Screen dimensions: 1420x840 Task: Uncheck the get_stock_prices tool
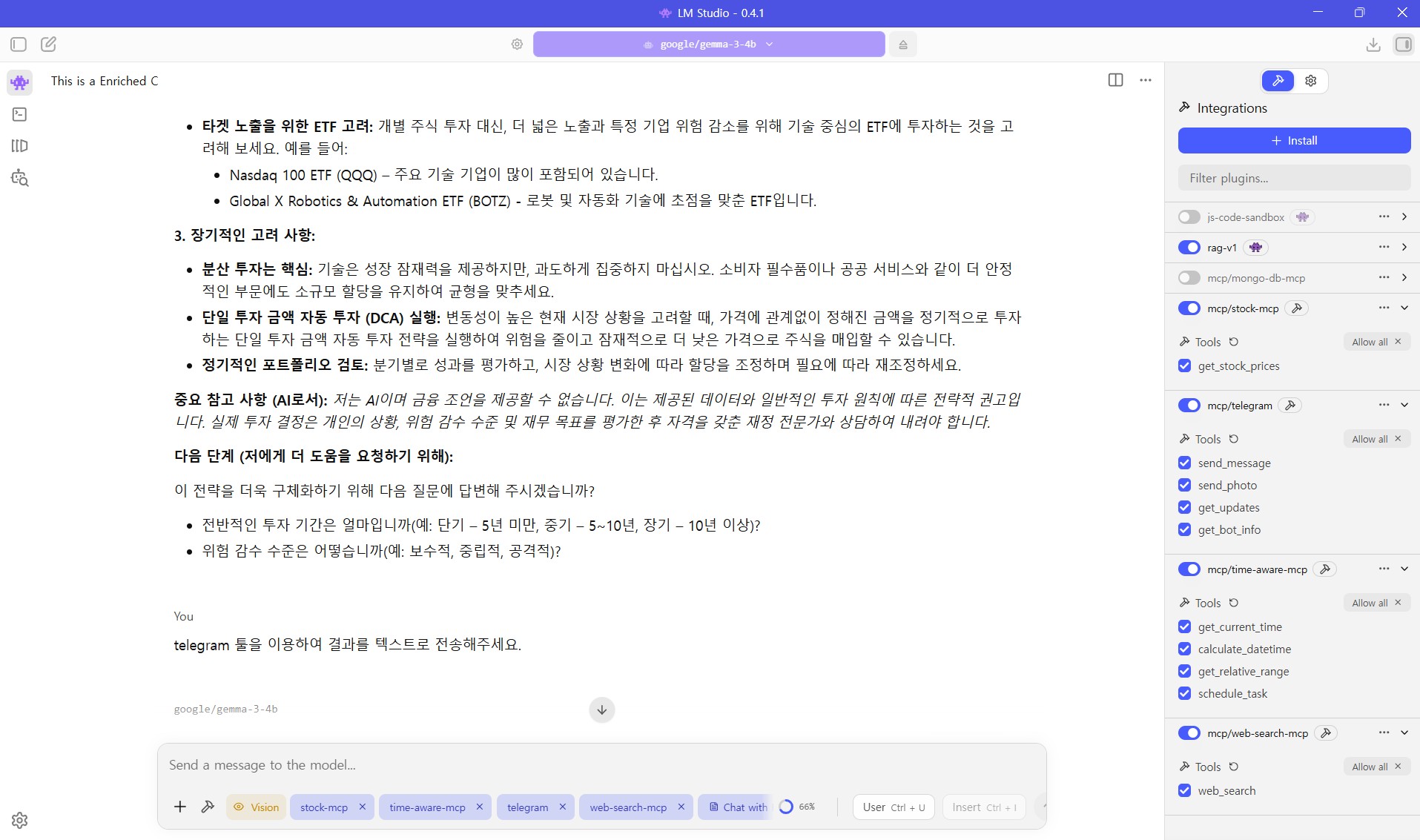pos(1184,366)
